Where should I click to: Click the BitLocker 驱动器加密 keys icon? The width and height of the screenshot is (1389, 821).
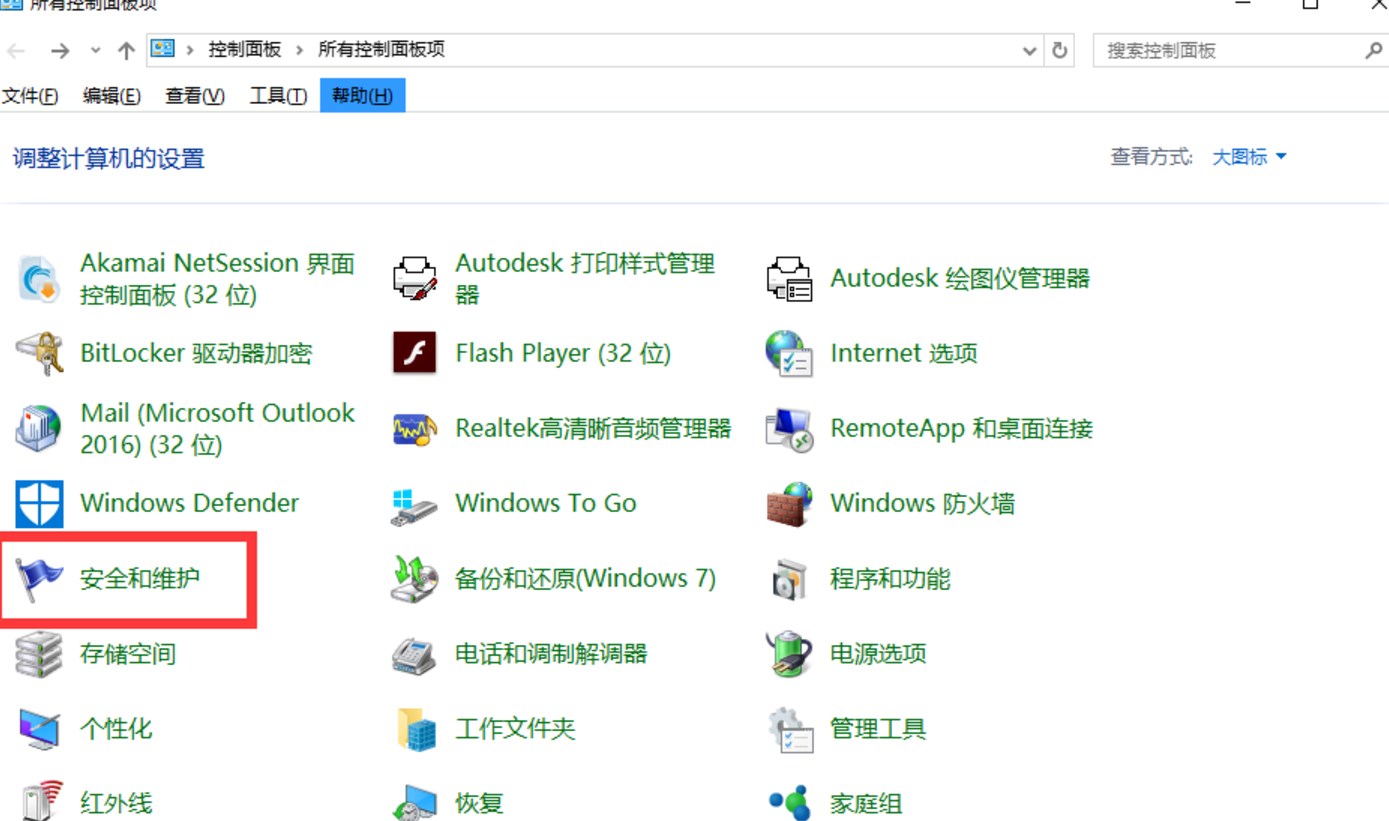[x=40, y=354]
